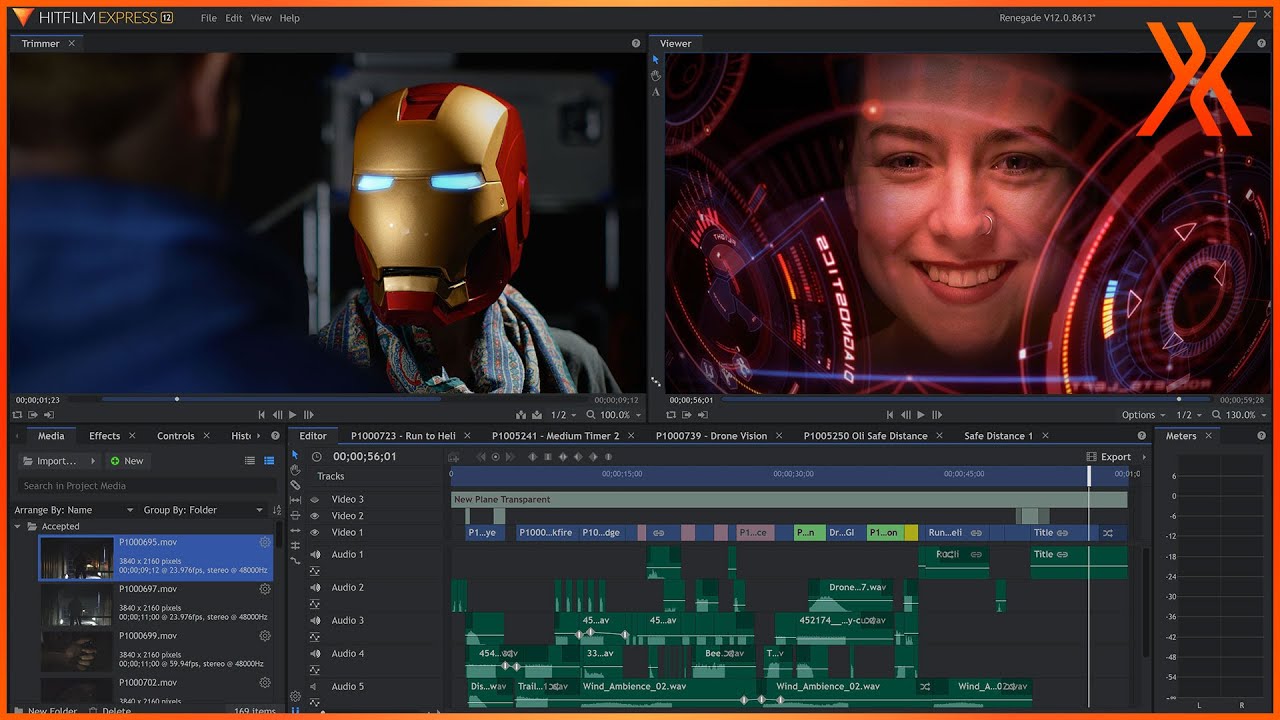Image resolution: width=1280 pixels, height=720 pixels.
Task: Switch to the Effects tab
Action: pyautogui.click(x=104, y=436)
